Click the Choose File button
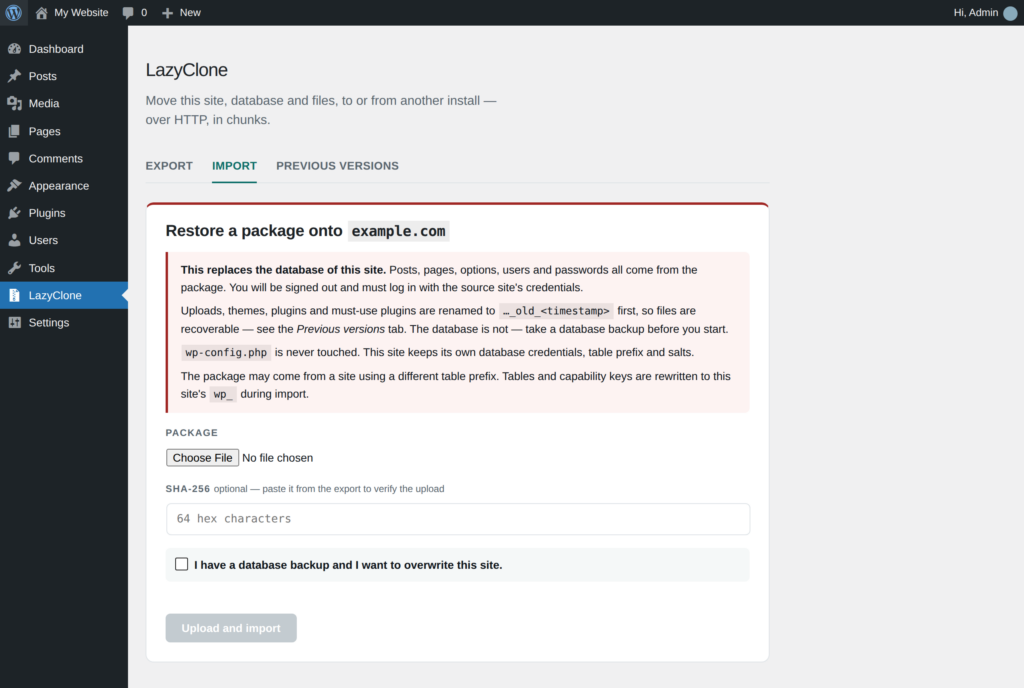 [202, 458]
